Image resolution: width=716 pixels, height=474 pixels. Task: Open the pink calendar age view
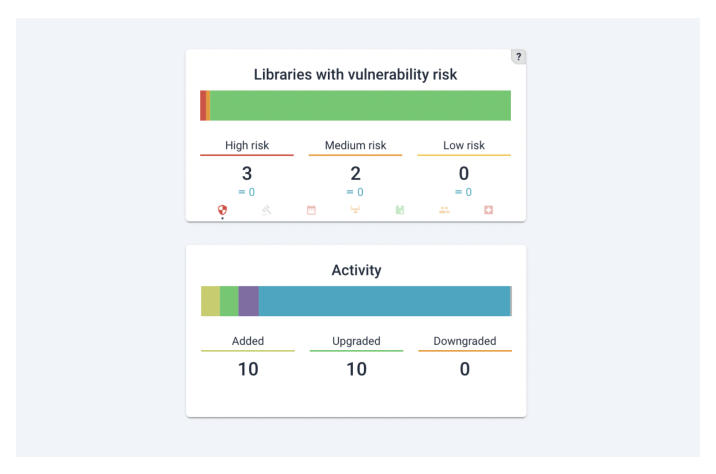pos(311,210)
